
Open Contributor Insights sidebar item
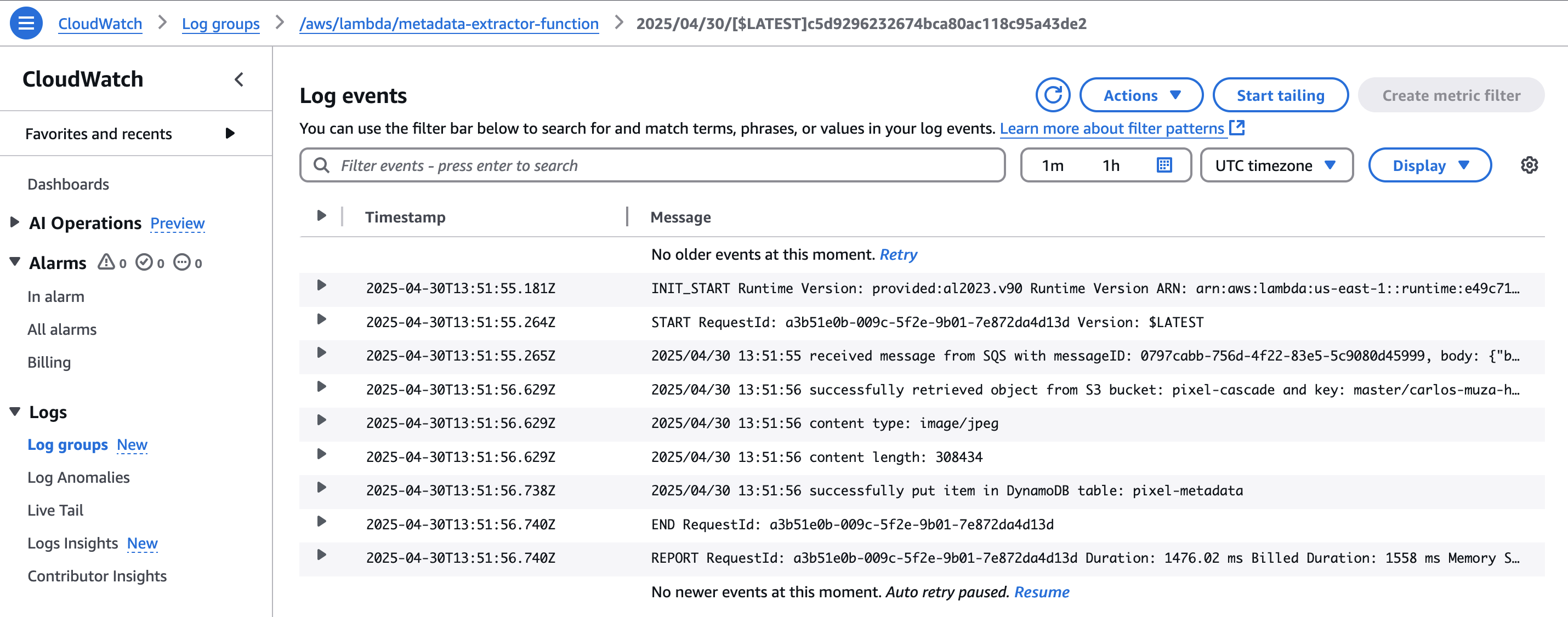pos(97,575)
